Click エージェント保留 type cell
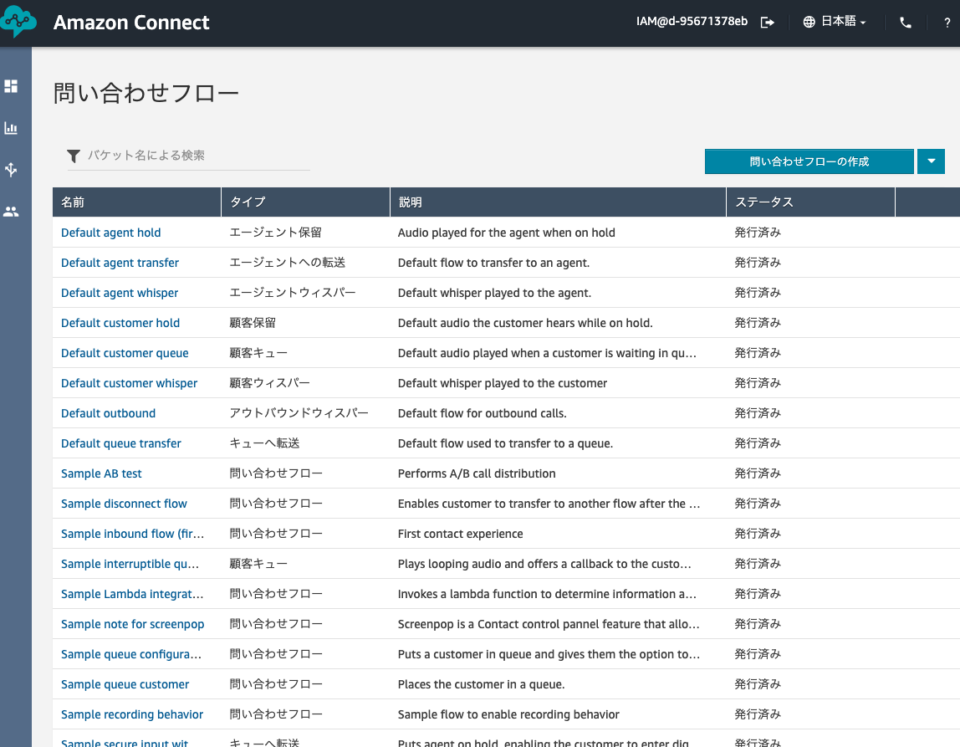Image resolution: width=960 pixels, height=747 pixels. [276, 233]
